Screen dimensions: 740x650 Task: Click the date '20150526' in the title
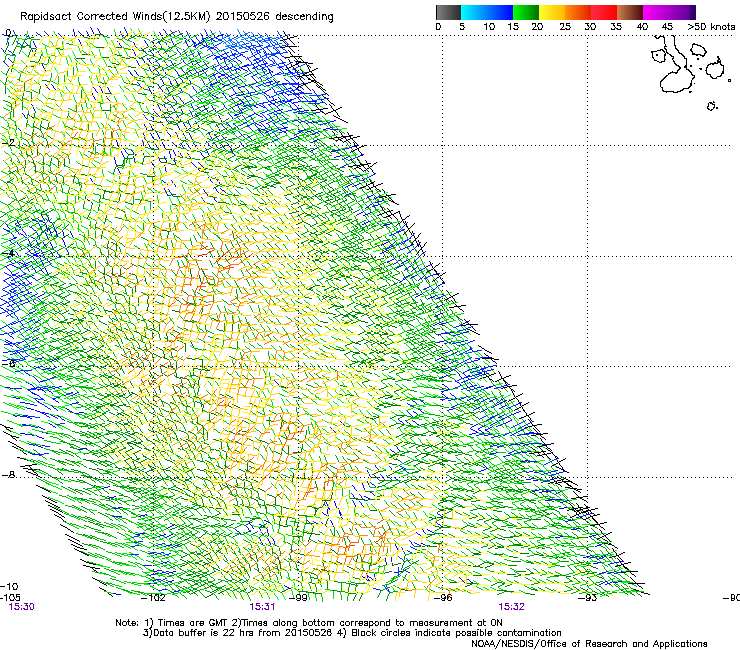243,17
